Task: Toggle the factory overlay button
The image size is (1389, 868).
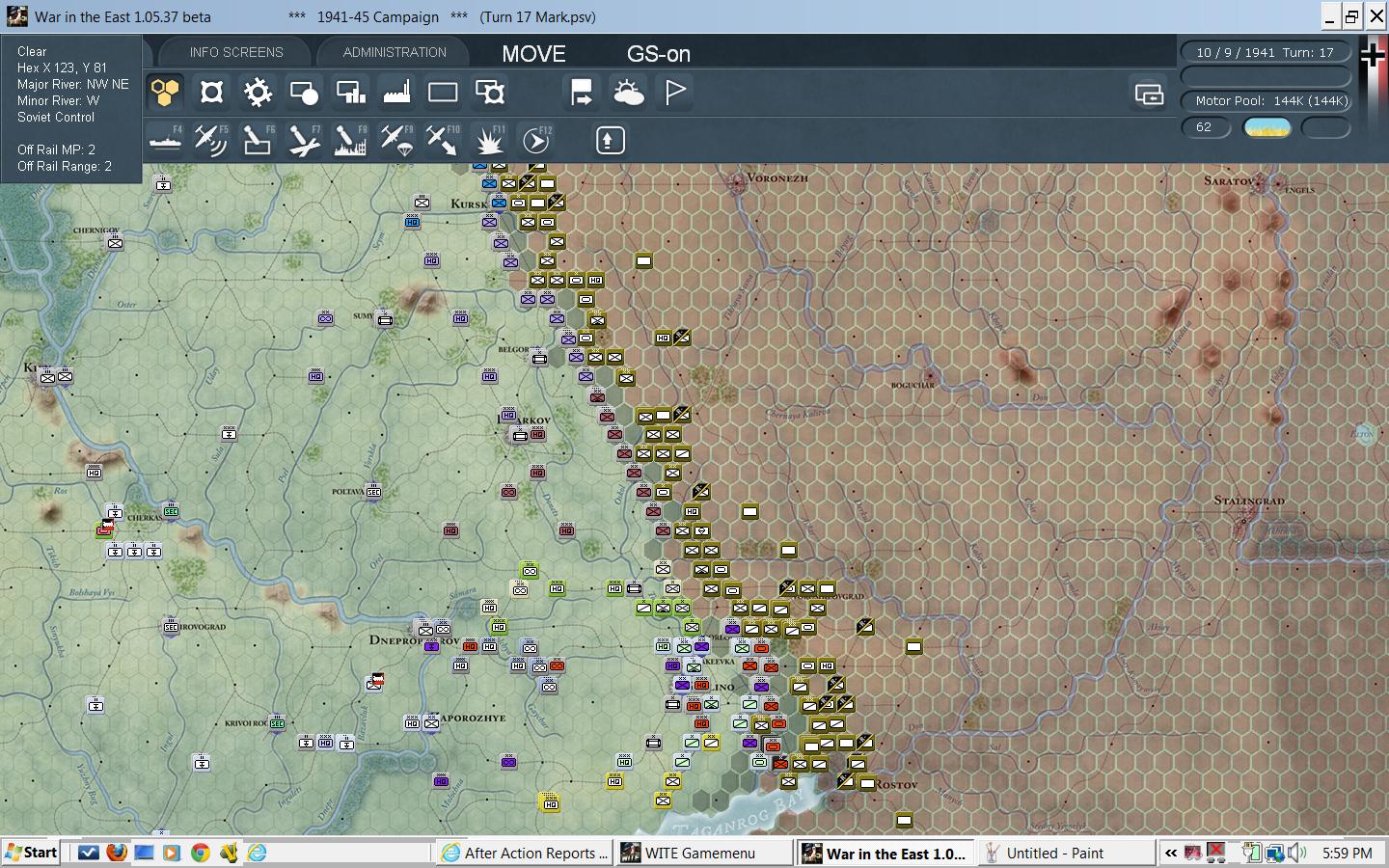Action: 396,93
